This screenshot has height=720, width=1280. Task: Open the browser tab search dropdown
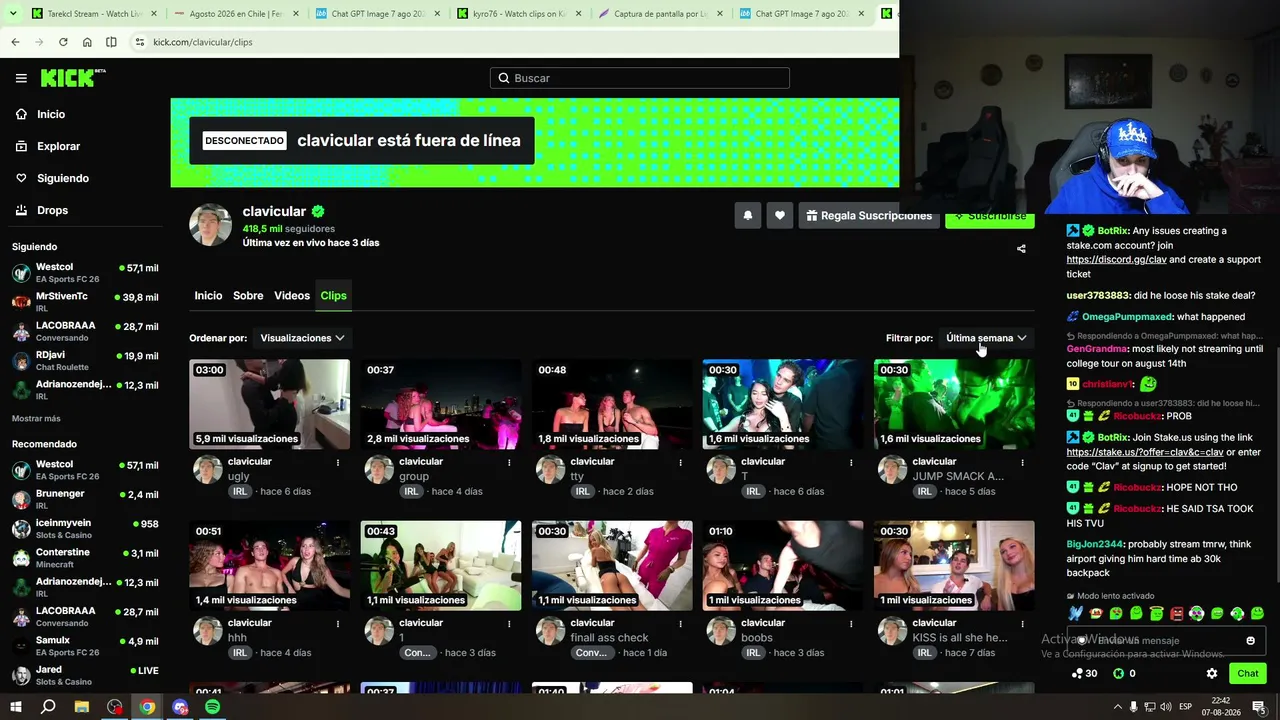coord(12,14)
